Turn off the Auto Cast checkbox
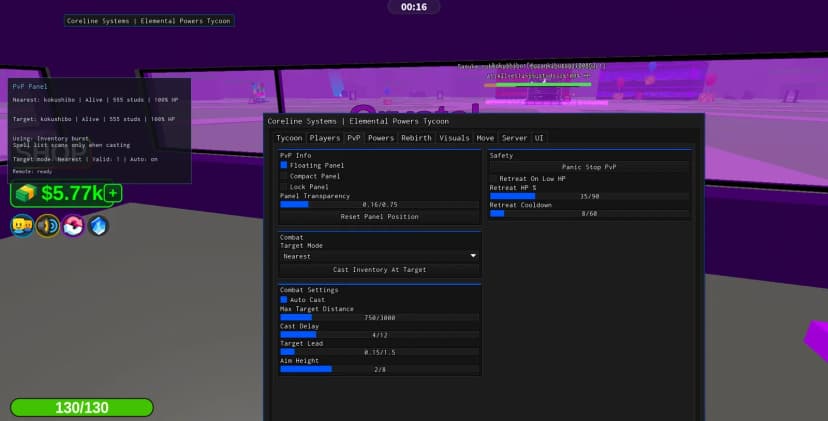 [x=284, y=300]
